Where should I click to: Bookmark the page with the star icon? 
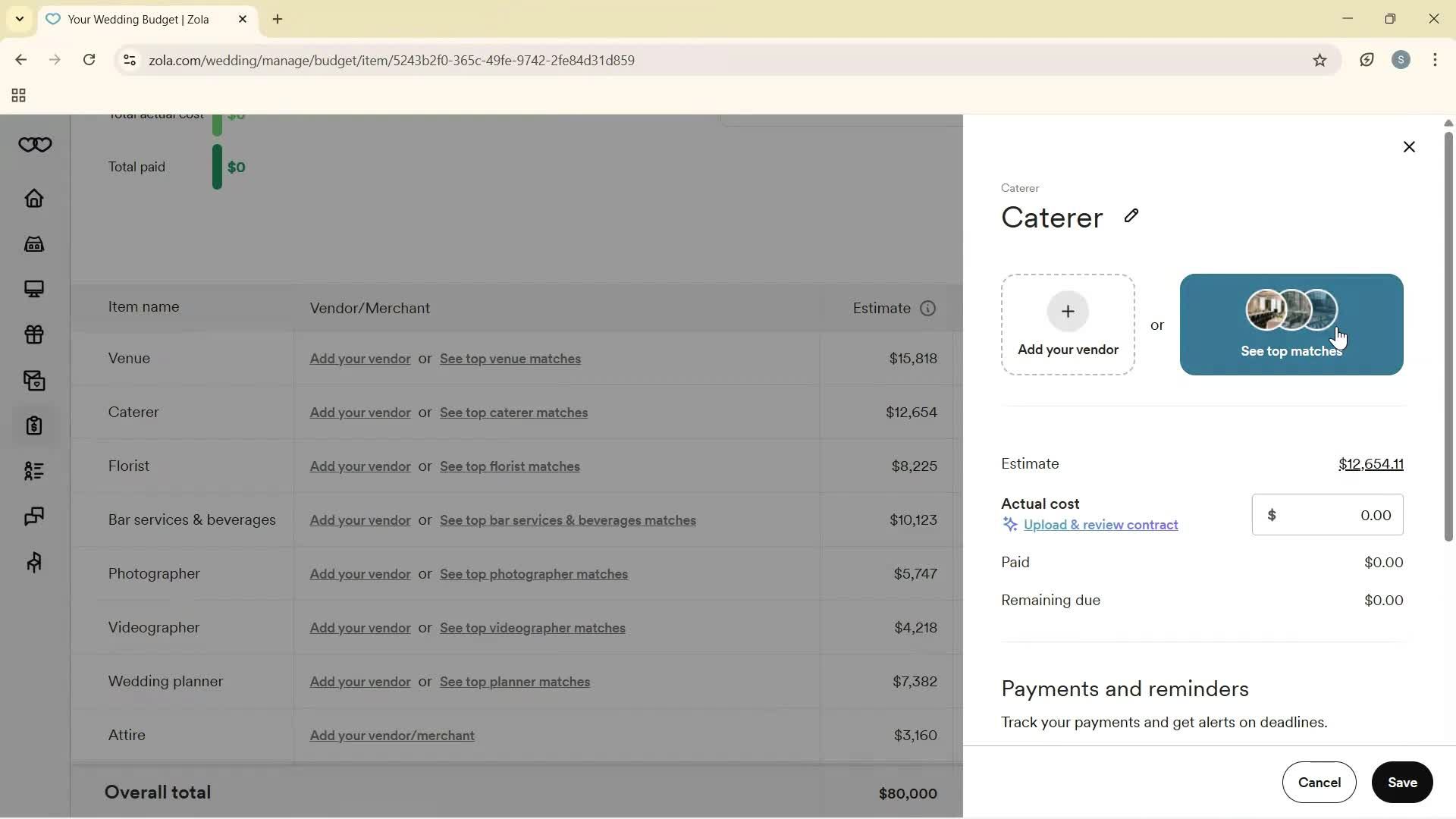tap(1320, 60)
